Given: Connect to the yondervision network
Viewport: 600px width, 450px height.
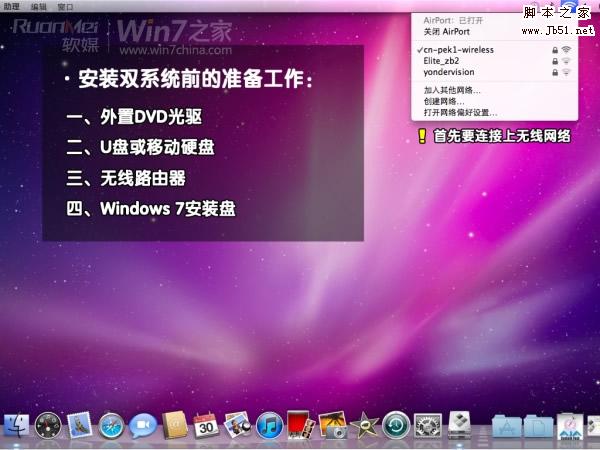Looking at the screenshot, I should coord(494,72).
